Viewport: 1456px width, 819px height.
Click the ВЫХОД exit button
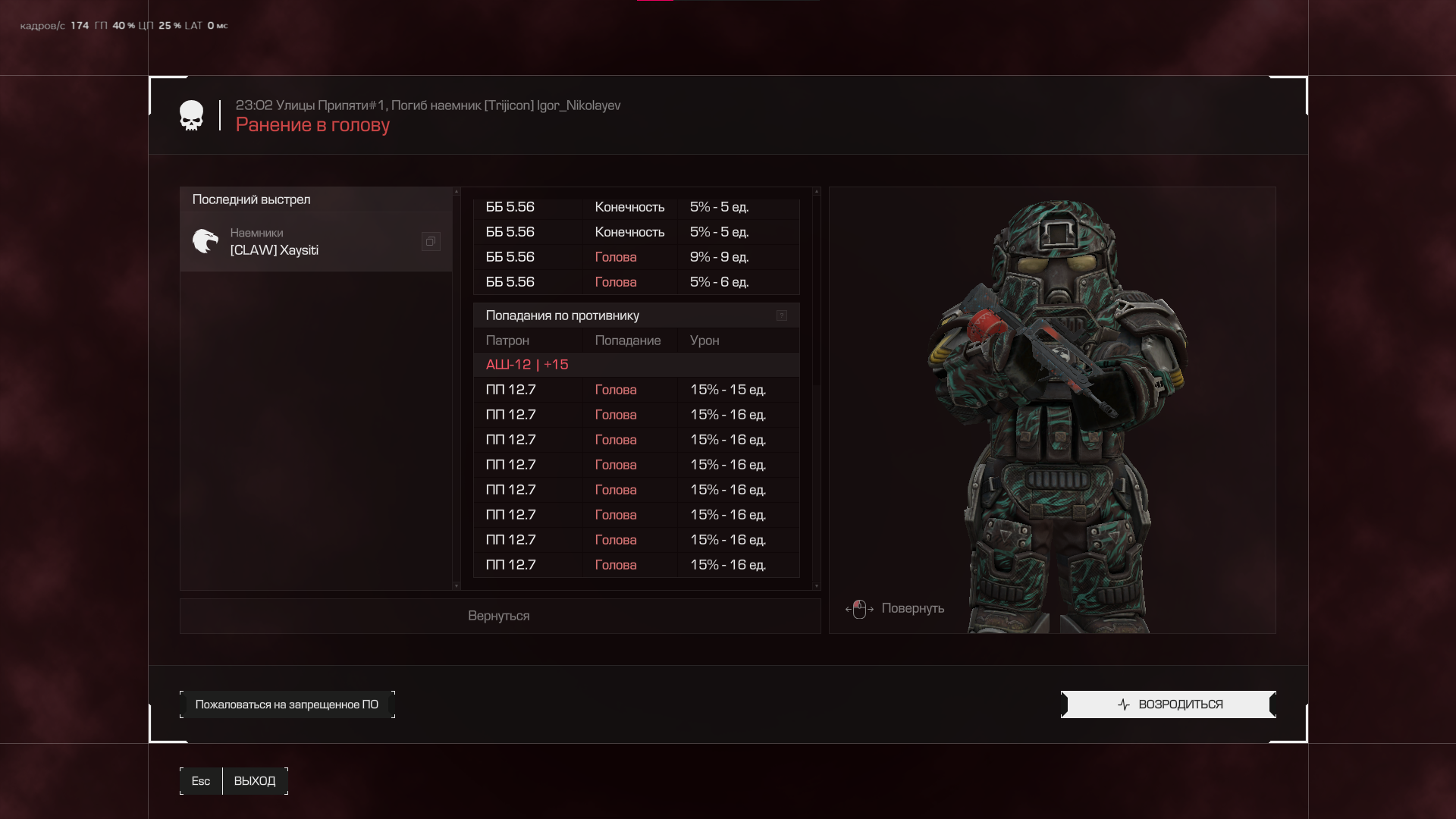pyautogui.click(x=255, y=781)
